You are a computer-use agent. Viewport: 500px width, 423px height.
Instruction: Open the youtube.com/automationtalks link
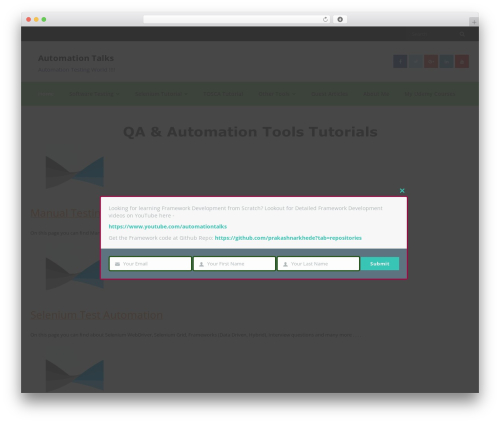coord(168,227)
